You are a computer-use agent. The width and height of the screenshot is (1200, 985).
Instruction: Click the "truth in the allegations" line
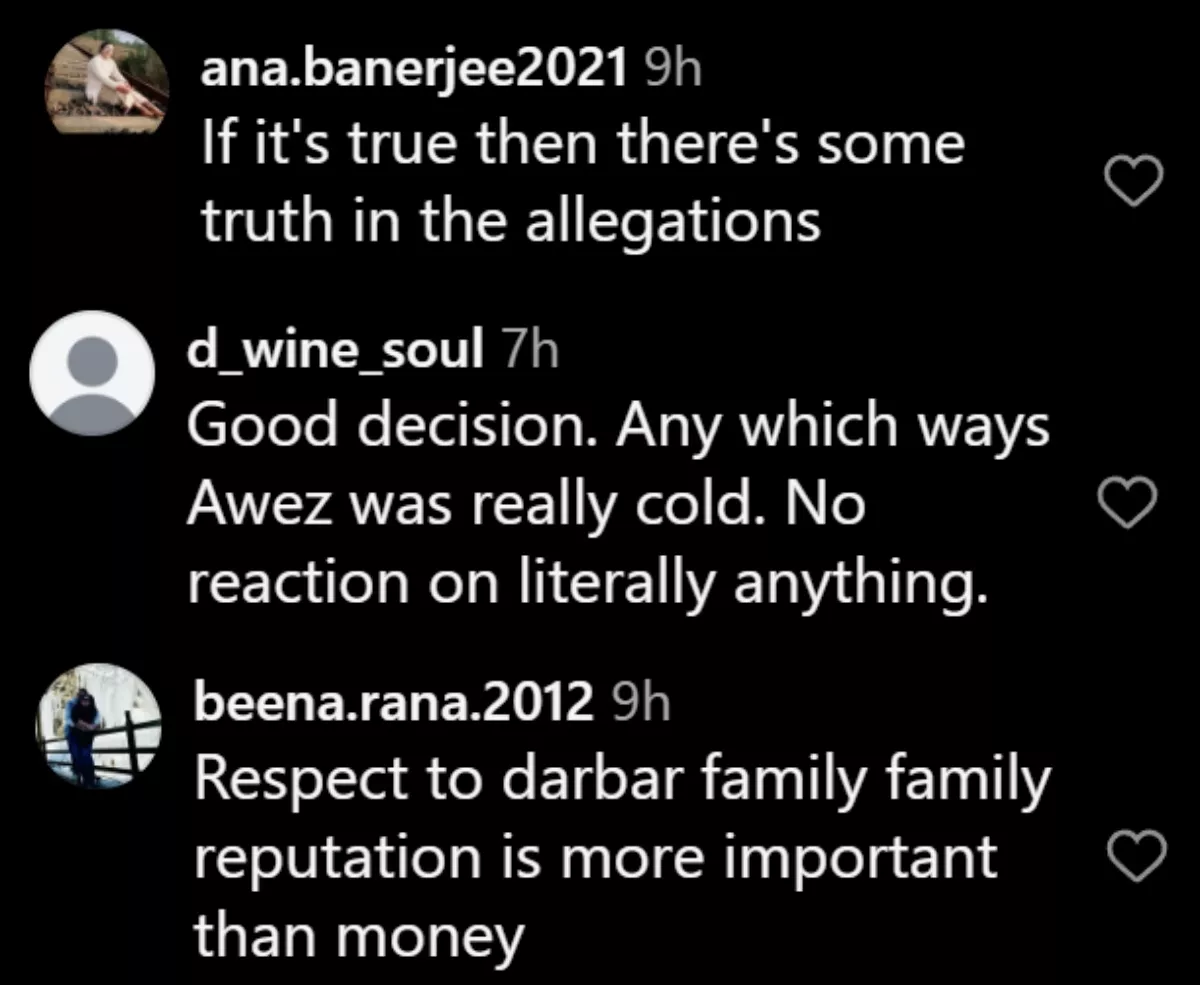click(511, 222)
